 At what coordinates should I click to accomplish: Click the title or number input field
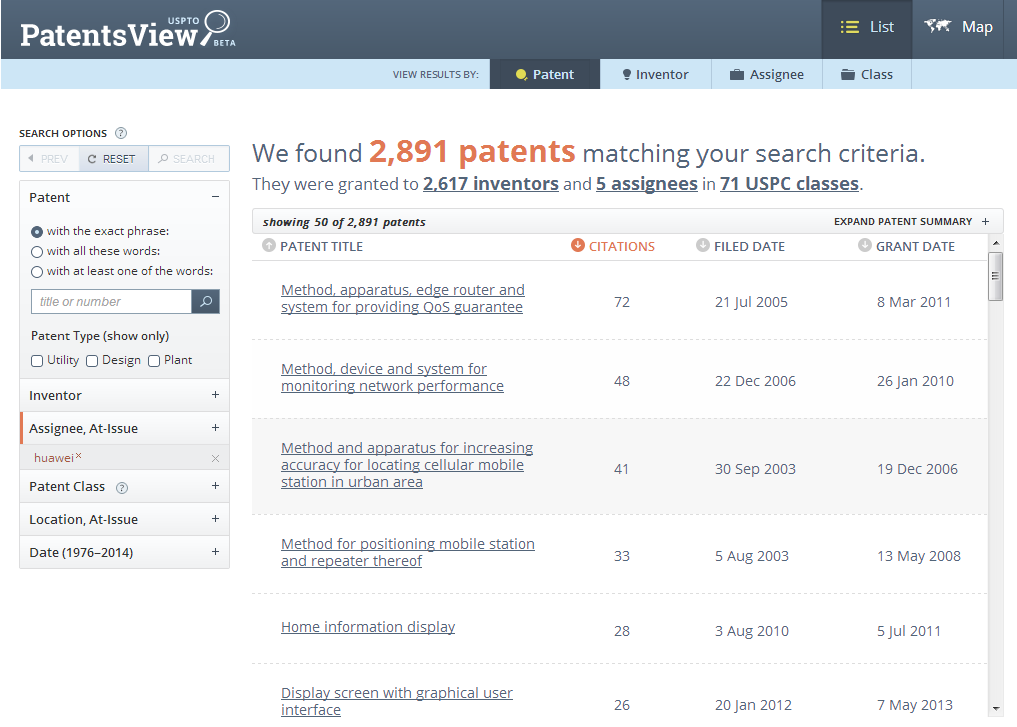(111, 302)
